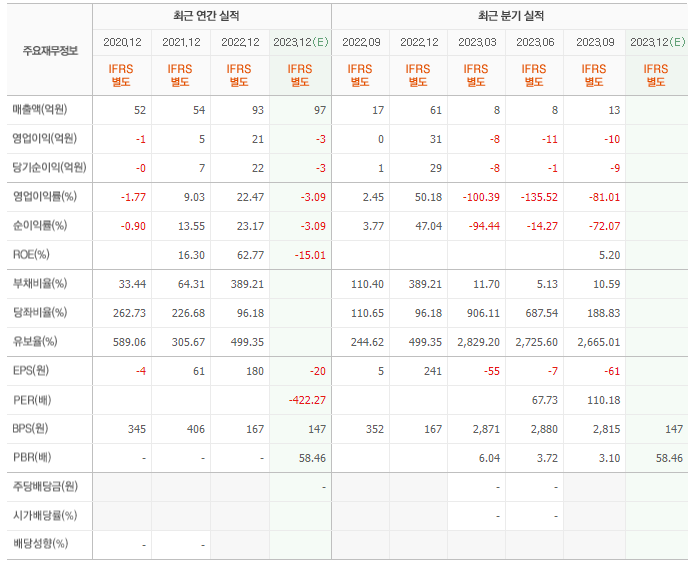The height and width of the screenshot is (562, 694).
Task: Click the operating margin value 22.47
Action: tap(250, 197)
